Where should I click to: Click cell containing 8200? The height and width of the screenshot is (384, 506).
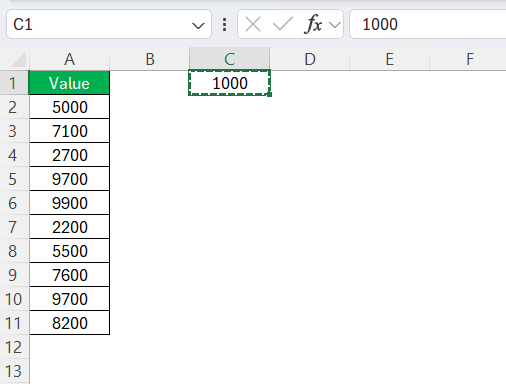pyautogui.click(x=69, y=323)
